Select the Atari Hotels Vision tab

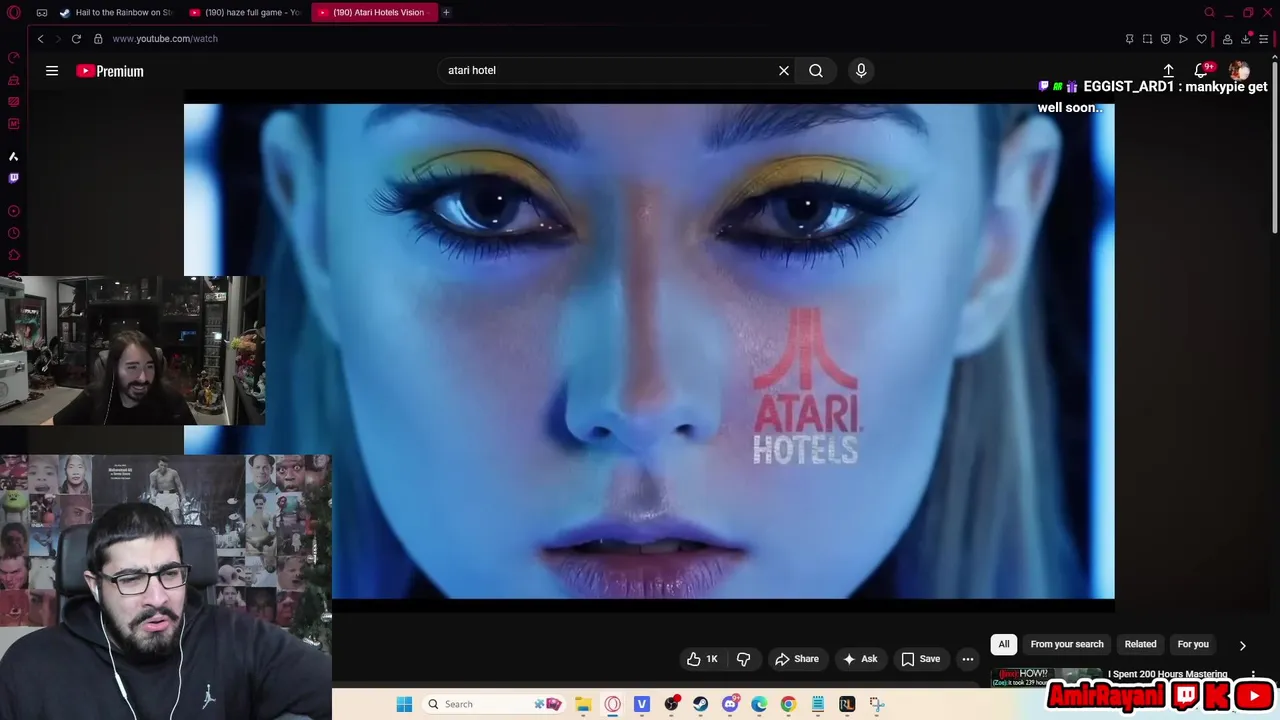(x=375, y=13)
